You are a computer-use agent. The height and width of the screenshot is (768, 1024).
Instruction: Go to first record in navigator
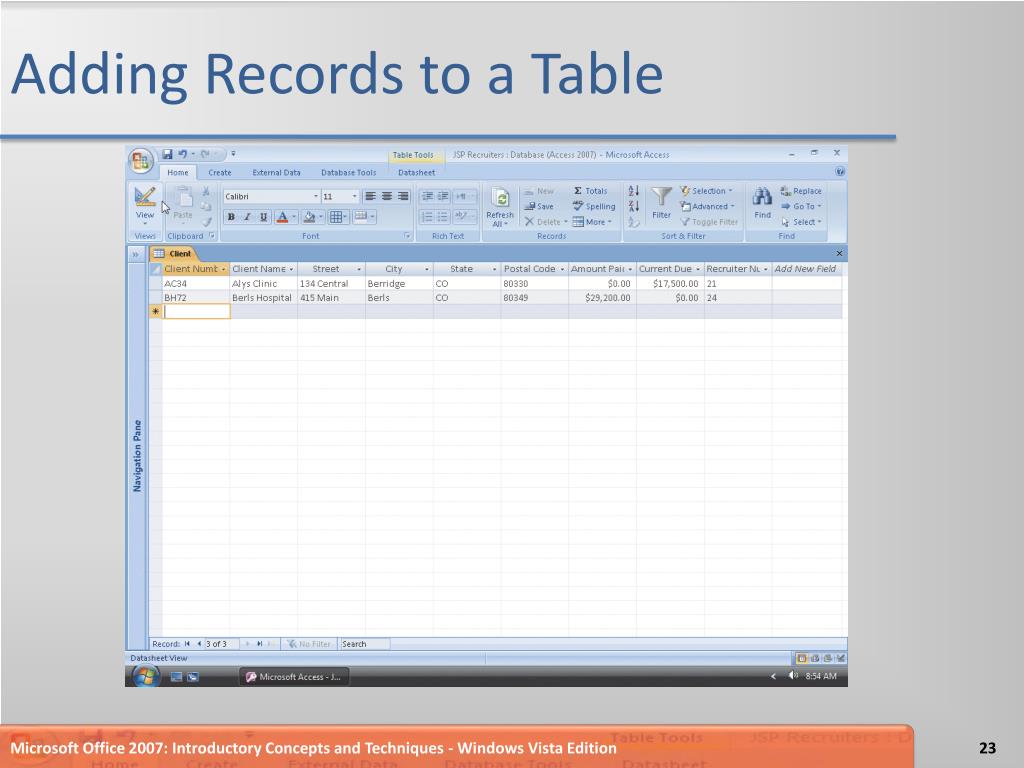(x=187, y=644)
